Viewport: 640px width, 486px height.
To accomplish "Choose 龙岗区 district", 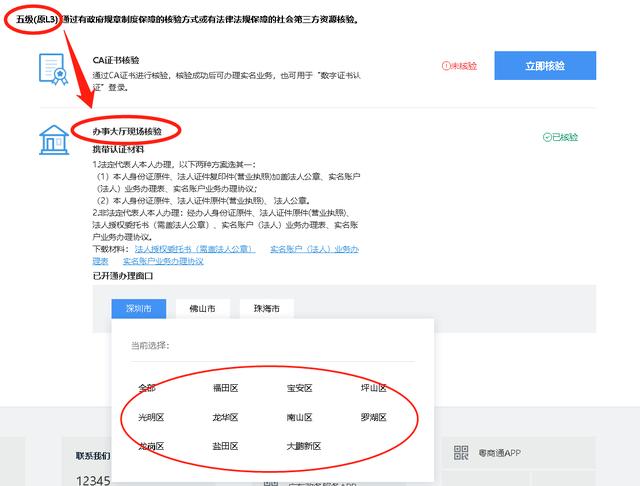I will coord(151,446).
